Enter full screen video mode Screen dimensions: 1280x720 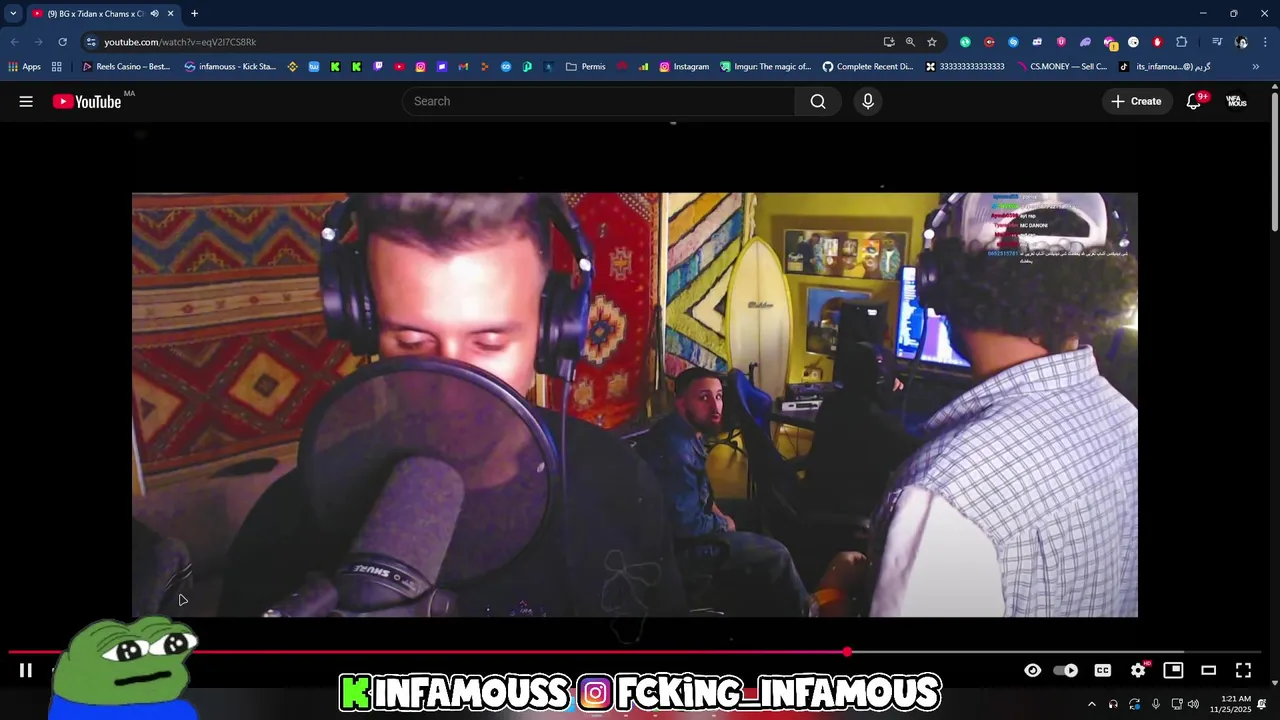[1243, 670]
